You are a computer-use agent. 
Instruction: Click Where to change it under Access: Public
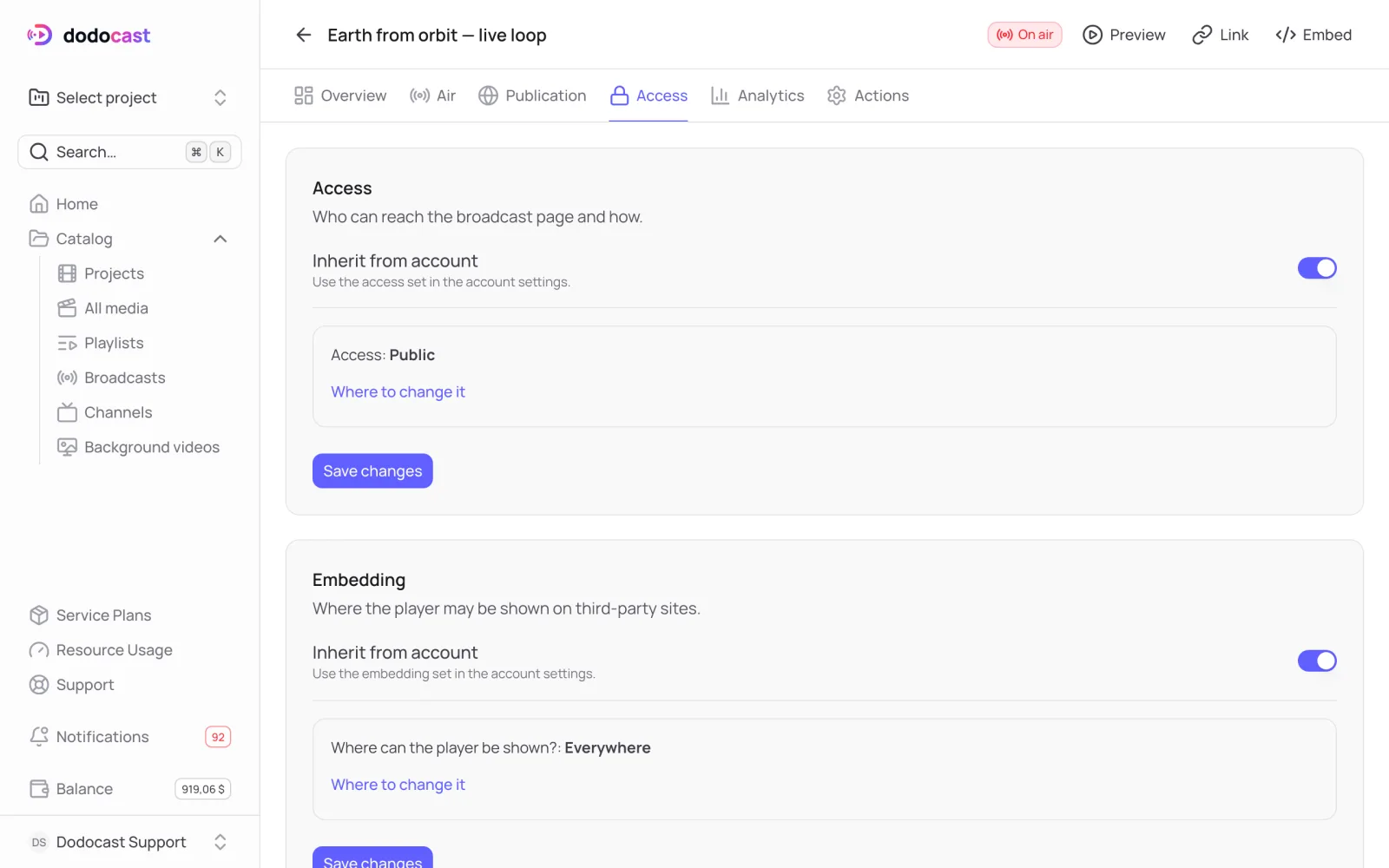[x=398, y=392]
